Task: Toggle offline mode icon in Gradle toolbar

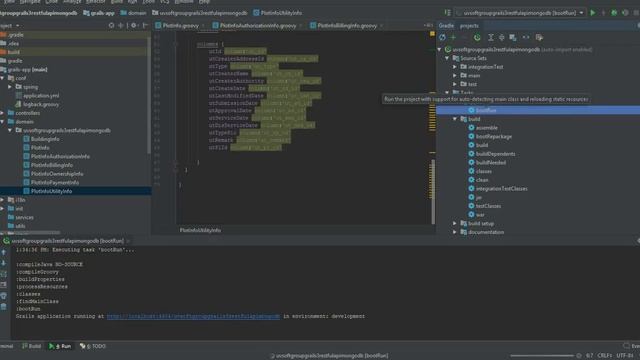Action: (526, 38)
